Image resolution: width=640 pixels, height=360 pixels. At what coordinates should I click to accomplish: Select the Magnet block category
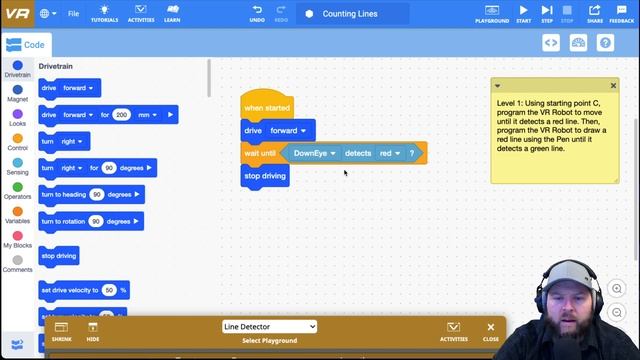point(18,93)
